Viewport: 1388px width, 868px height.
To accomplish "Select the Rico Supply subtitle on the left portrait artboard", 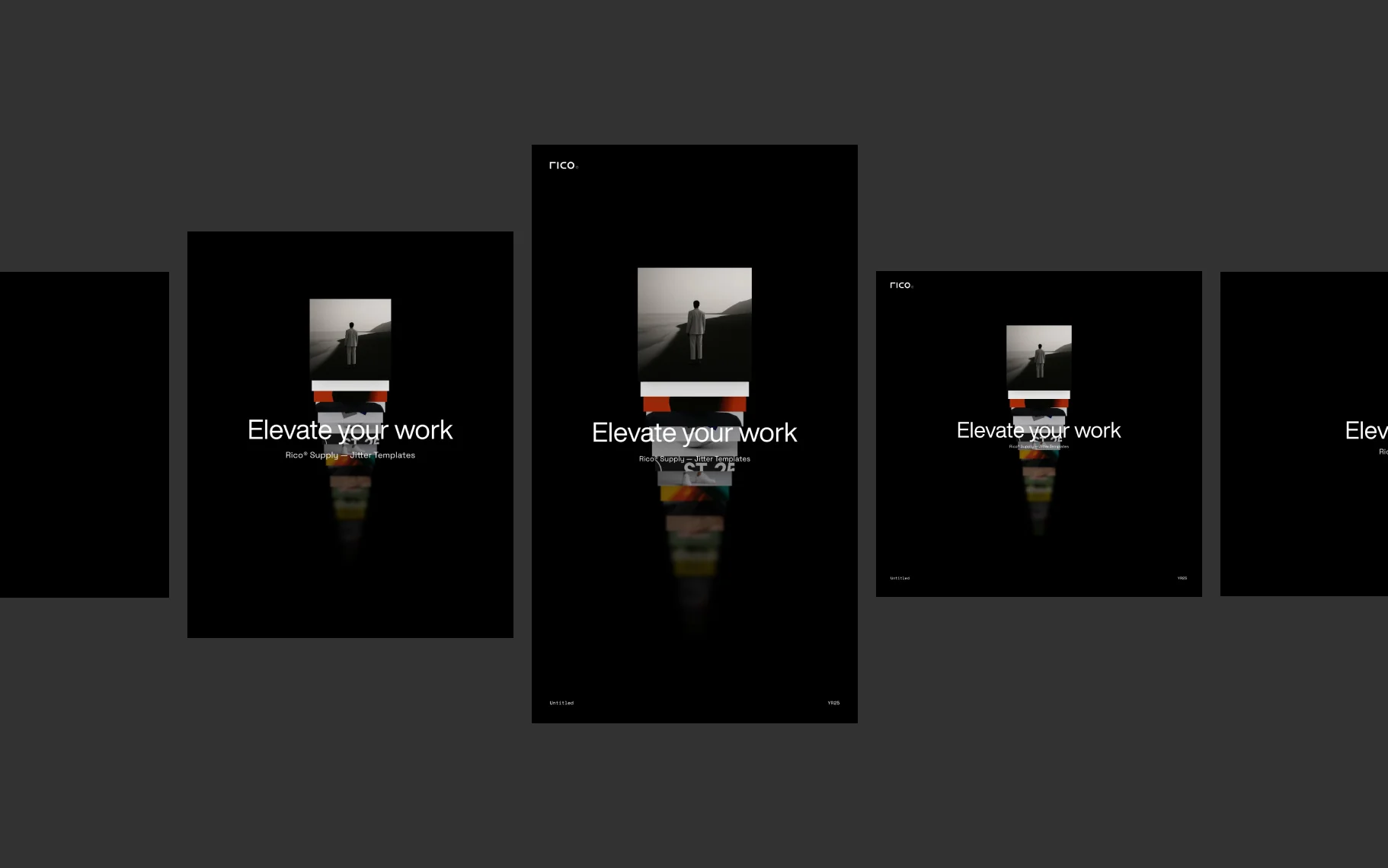I will (x=350, y=455).
